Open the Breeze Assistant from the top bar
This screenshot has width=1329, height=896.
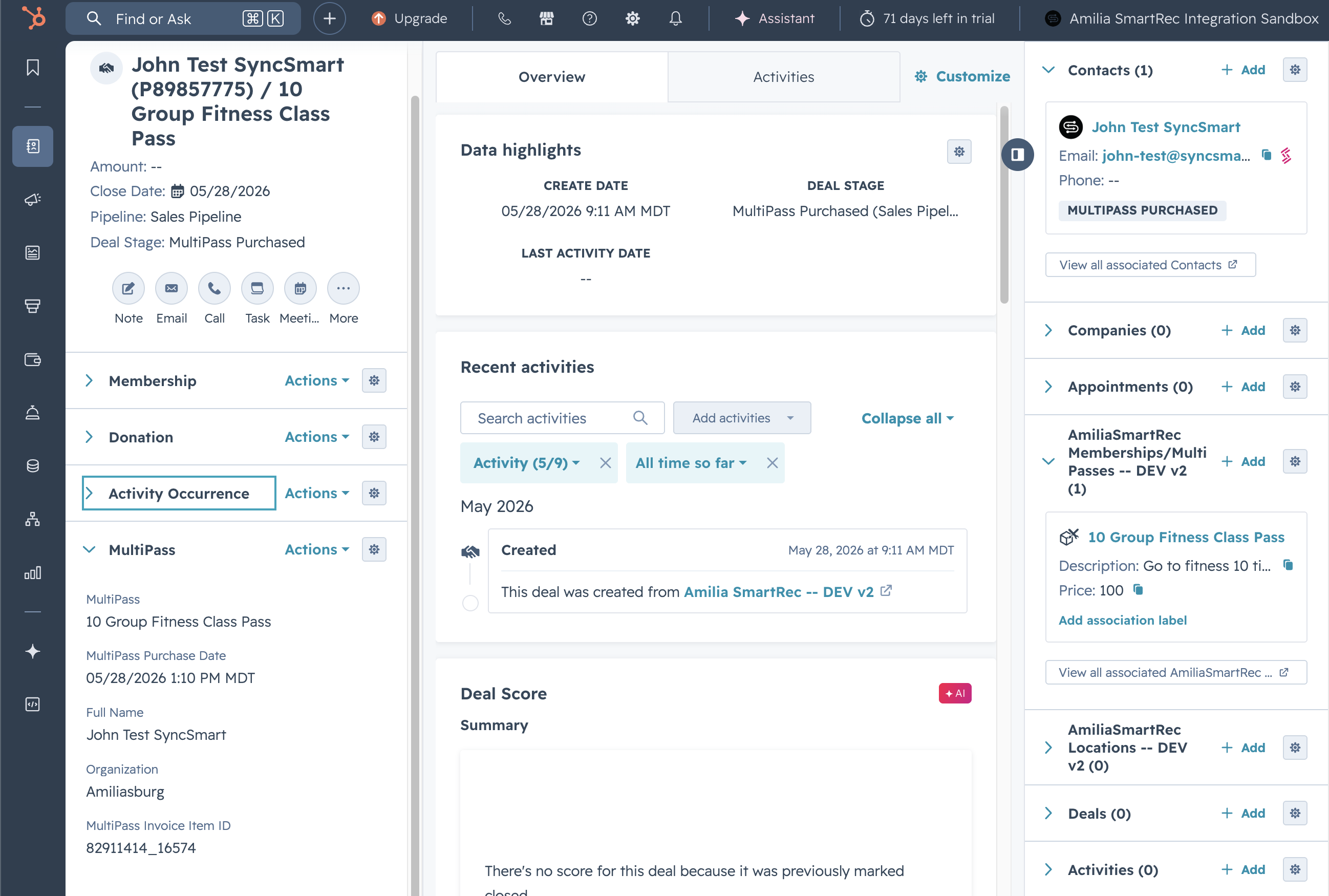tap(774, 18)
